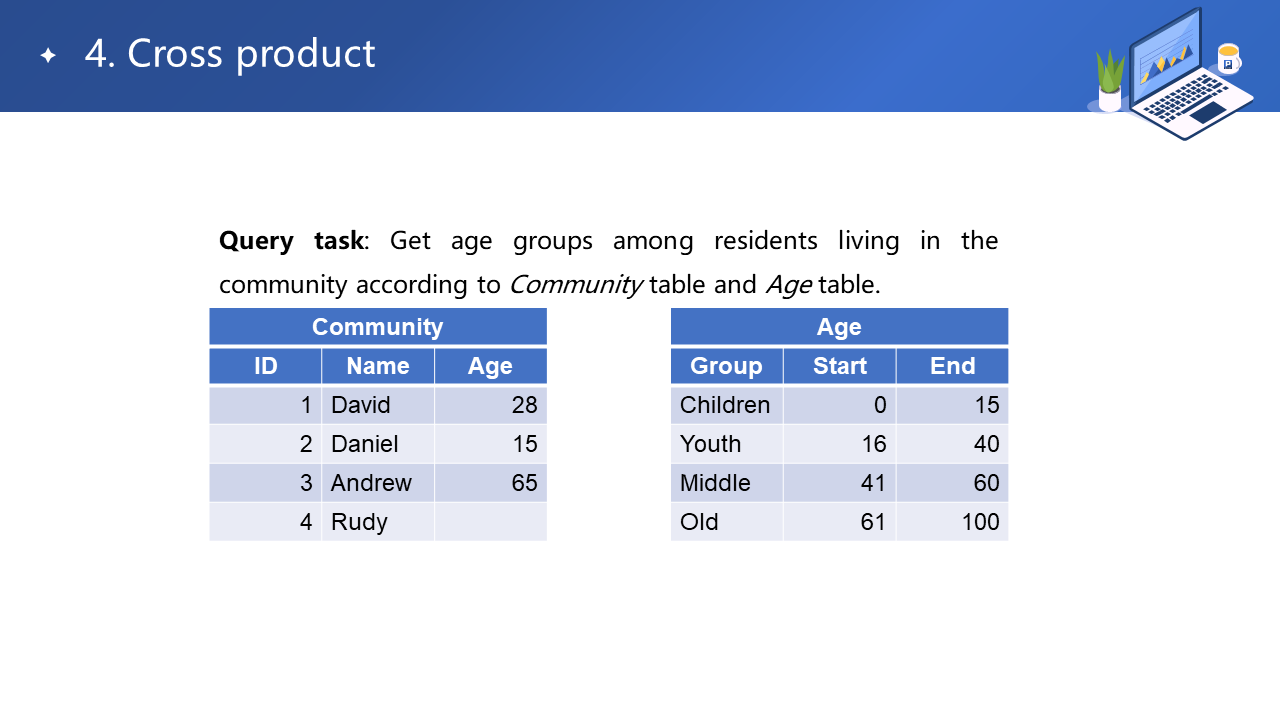Click the bold "Query task" text
Image resolution: width=1280 pixels, height=720 pixels.
click(x=291, y=241)
